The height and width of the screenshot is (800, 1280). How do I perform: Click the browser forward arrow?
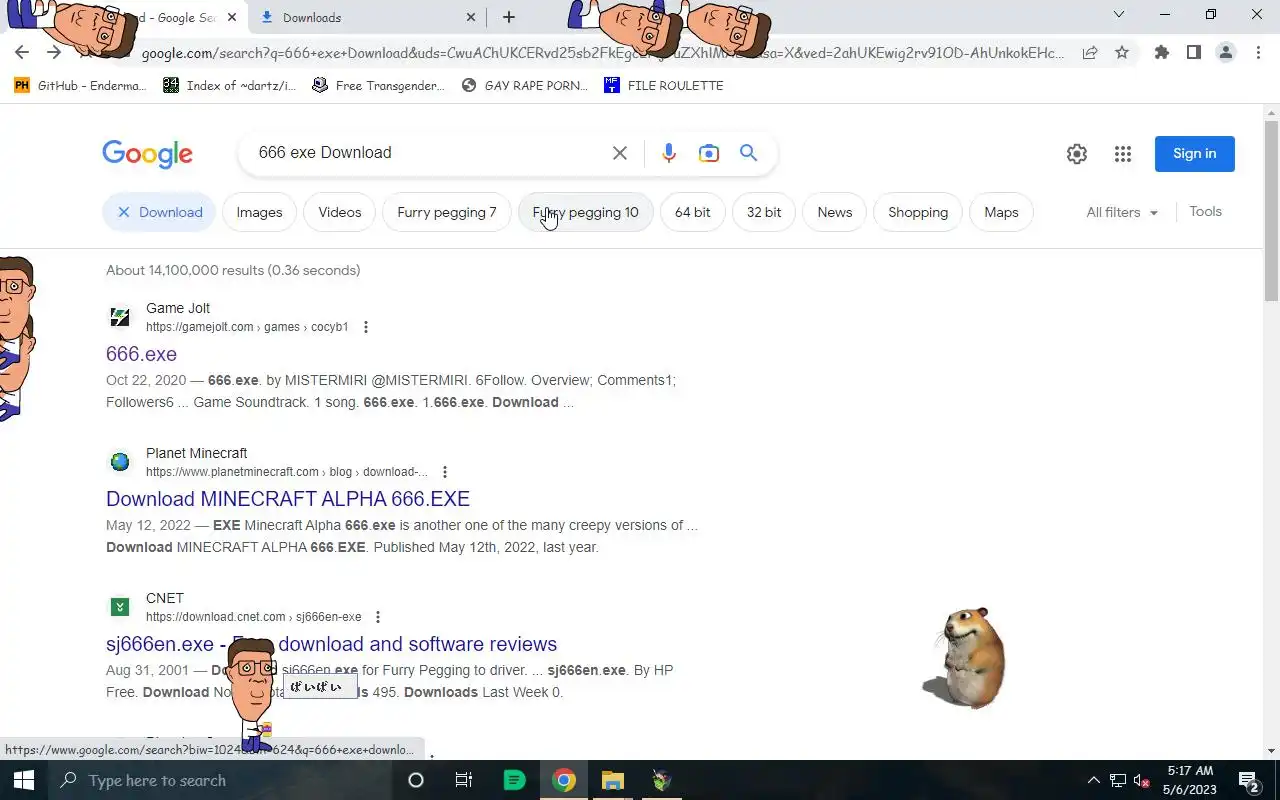tap(54, 53)
